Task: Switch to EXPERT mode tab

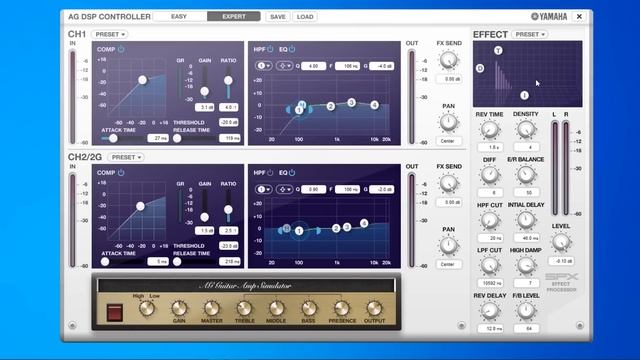Action: [x=234, y=17]
